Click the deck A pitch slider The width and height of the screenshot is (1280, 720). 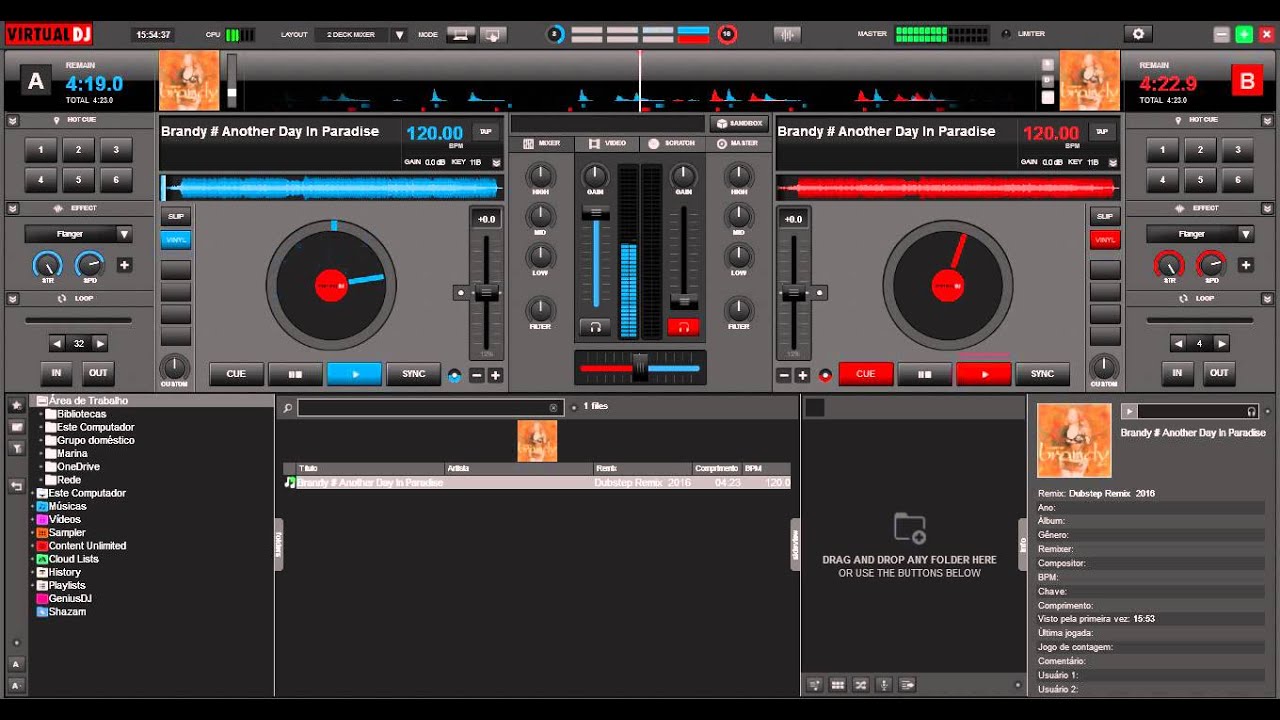pos(486,292)
